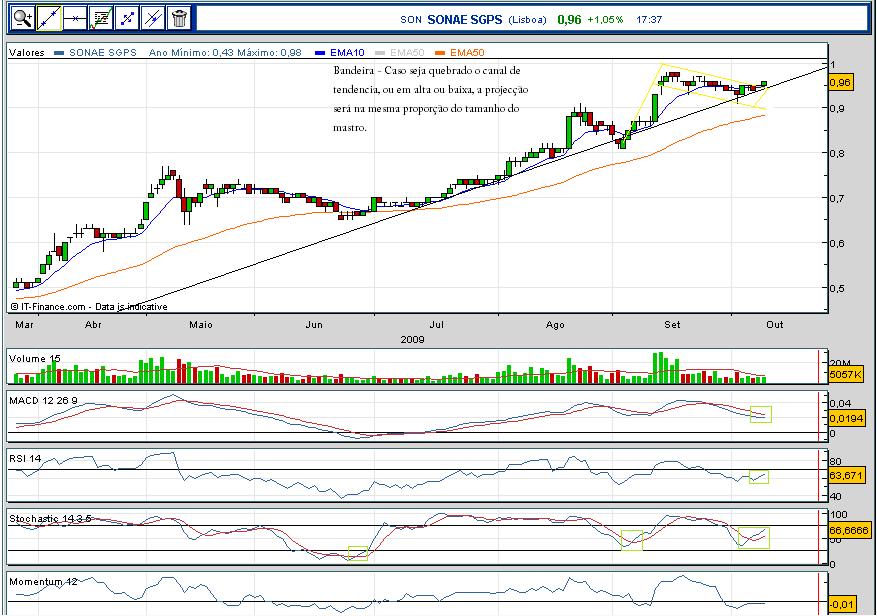
Task: Click the Valores panel label
Action: (26, 53)
